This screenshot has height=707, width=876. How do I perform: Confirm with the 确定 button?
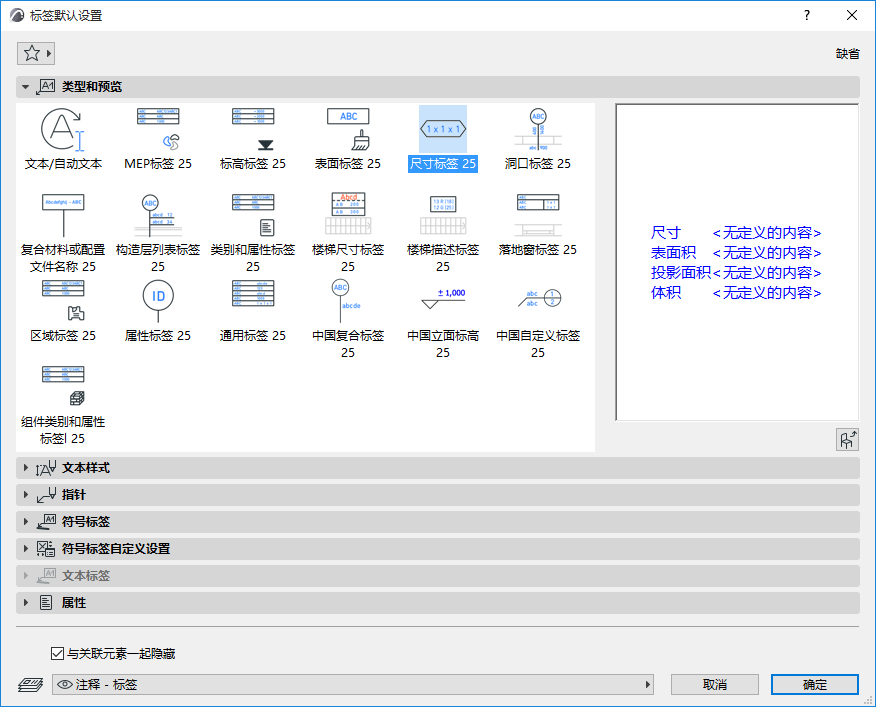[x=815, y=685]
